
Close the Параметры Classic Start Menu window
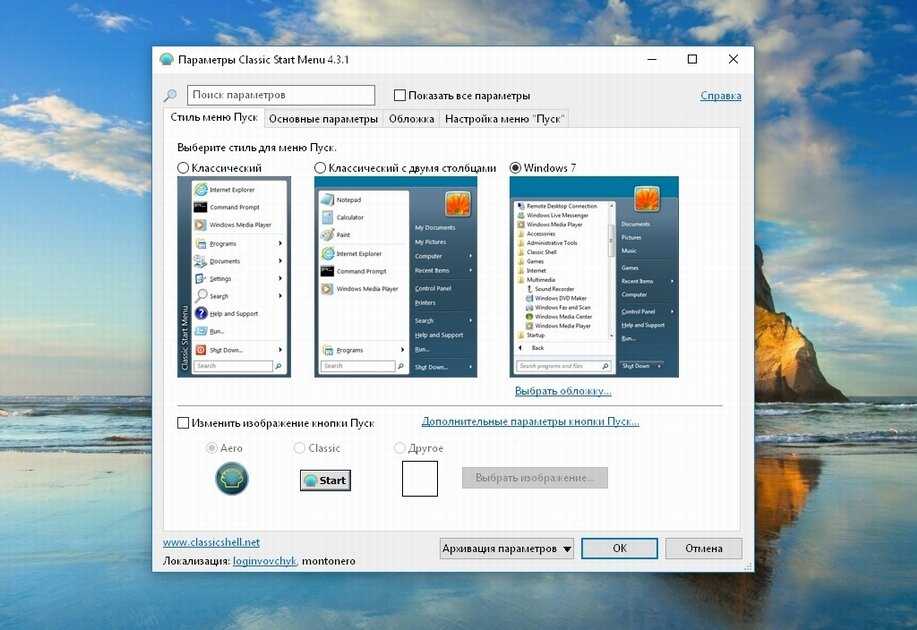pos(733,59)
